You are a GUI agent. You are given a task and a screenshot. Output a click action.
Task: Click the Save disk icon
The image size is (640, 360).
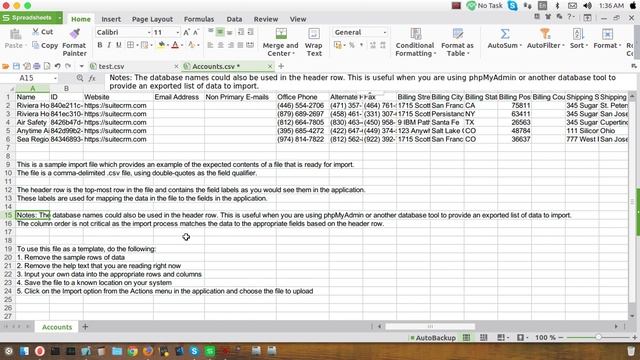click(16, 66)
